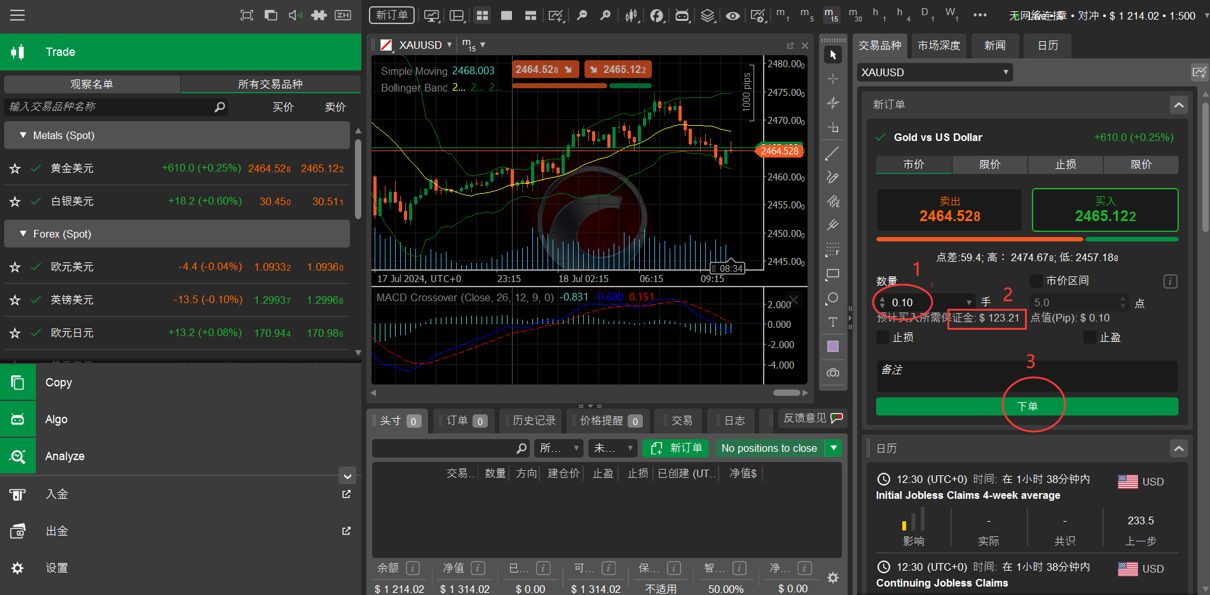1210x595 pixels.
Task: Open settings gear in account bar
Action: [x=833, y=578]
